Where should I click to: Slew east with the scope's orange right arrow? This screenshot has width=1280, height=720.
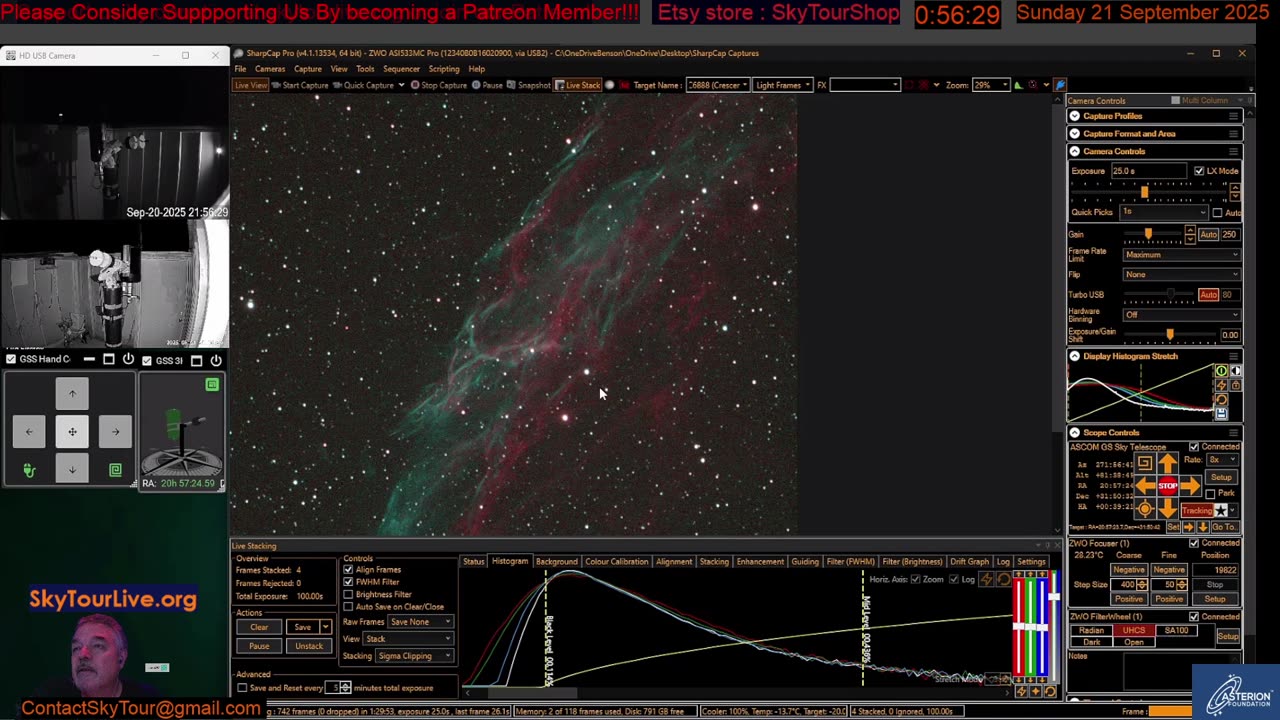pyautogui.click(x=1190, y=486)
